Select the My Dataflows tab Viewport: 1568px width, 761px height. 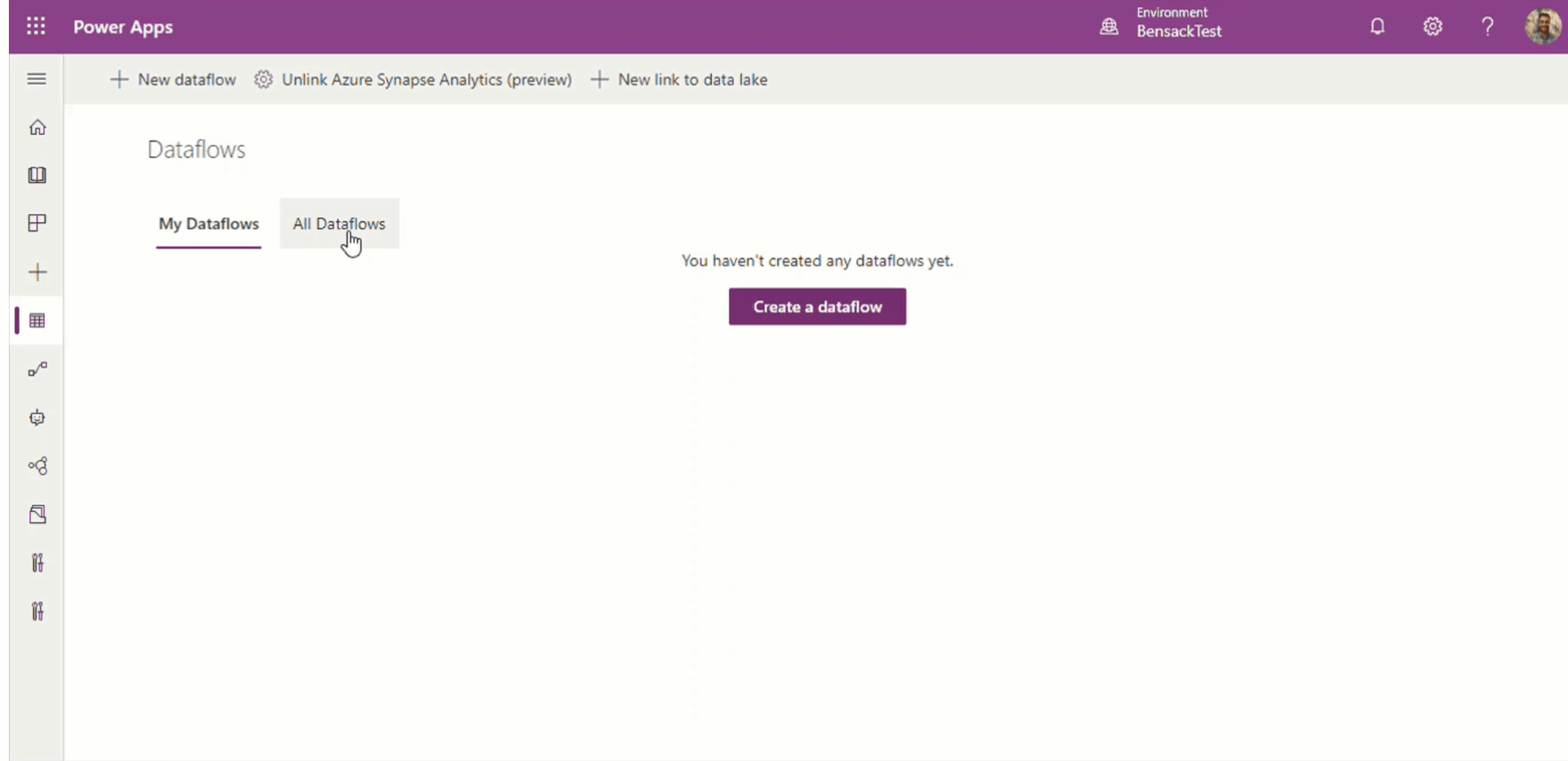[x=208, y=223]
